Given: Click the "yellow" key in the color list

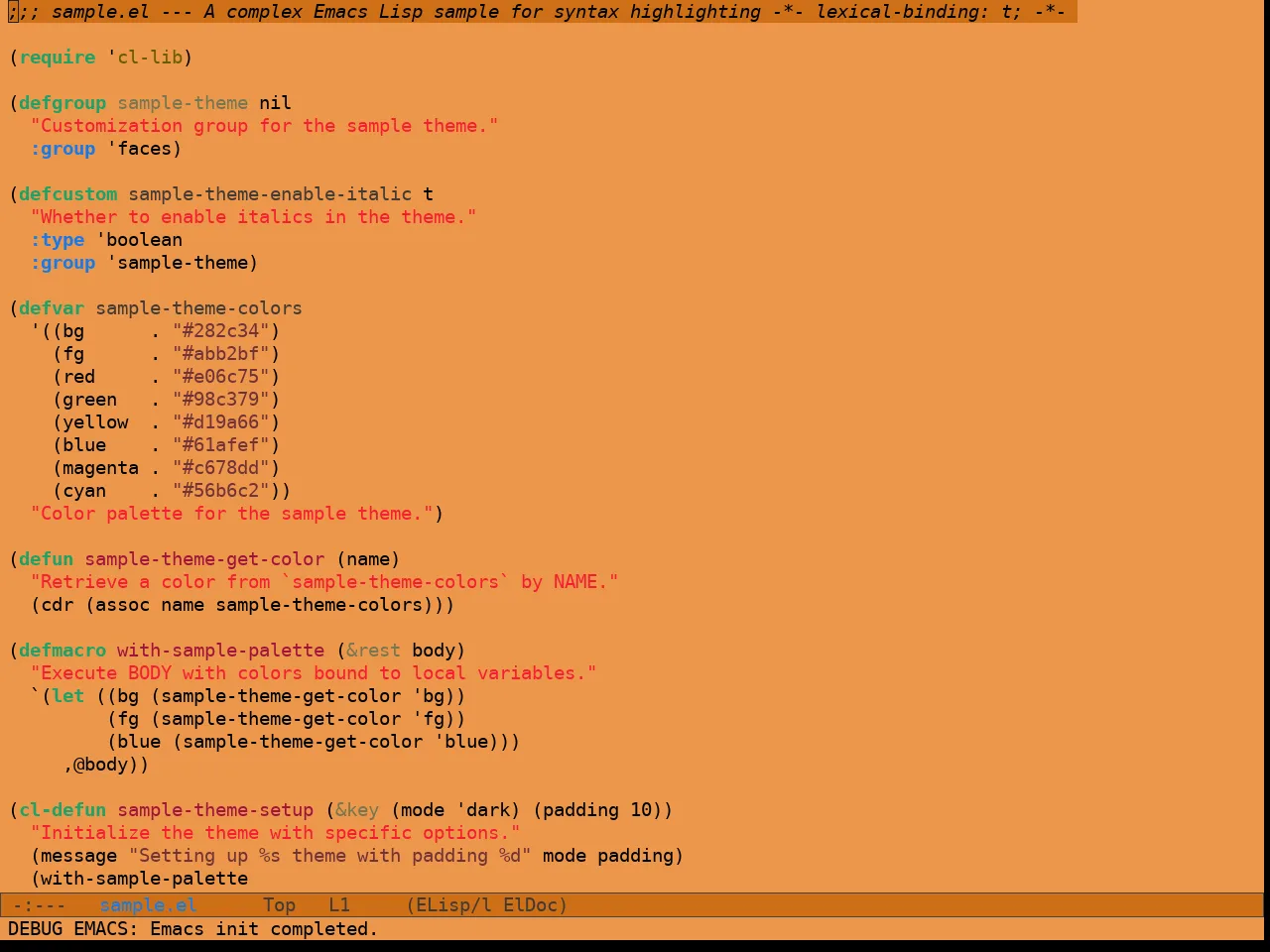Looking at the screenshot, I should (x=95, y=422).
